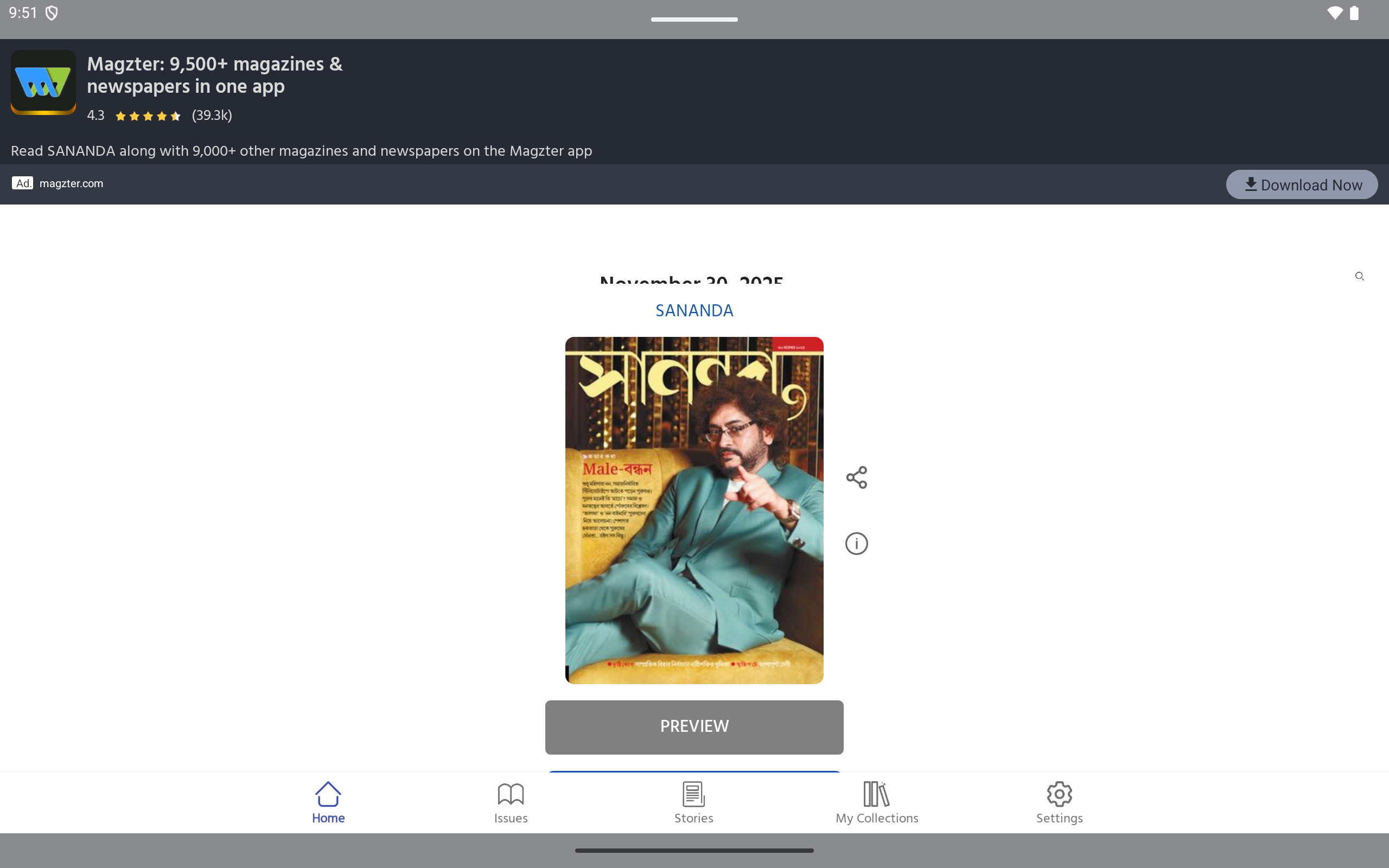Viewport: 1389px width, 868px height.
Task: Open issue info via the circled-i icon
Action: 856,543
